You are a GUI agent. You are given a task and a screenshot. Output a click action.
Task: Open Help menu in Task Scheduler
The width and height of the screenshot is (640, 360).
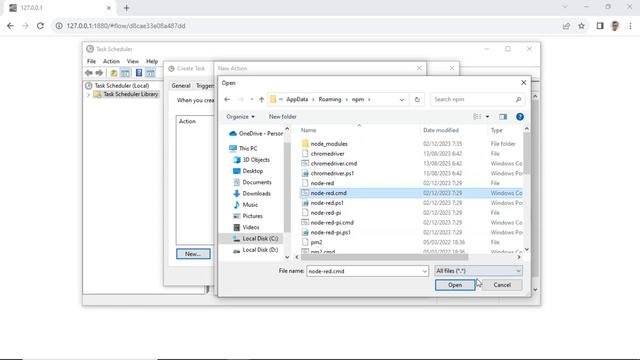tap(152, 61)
